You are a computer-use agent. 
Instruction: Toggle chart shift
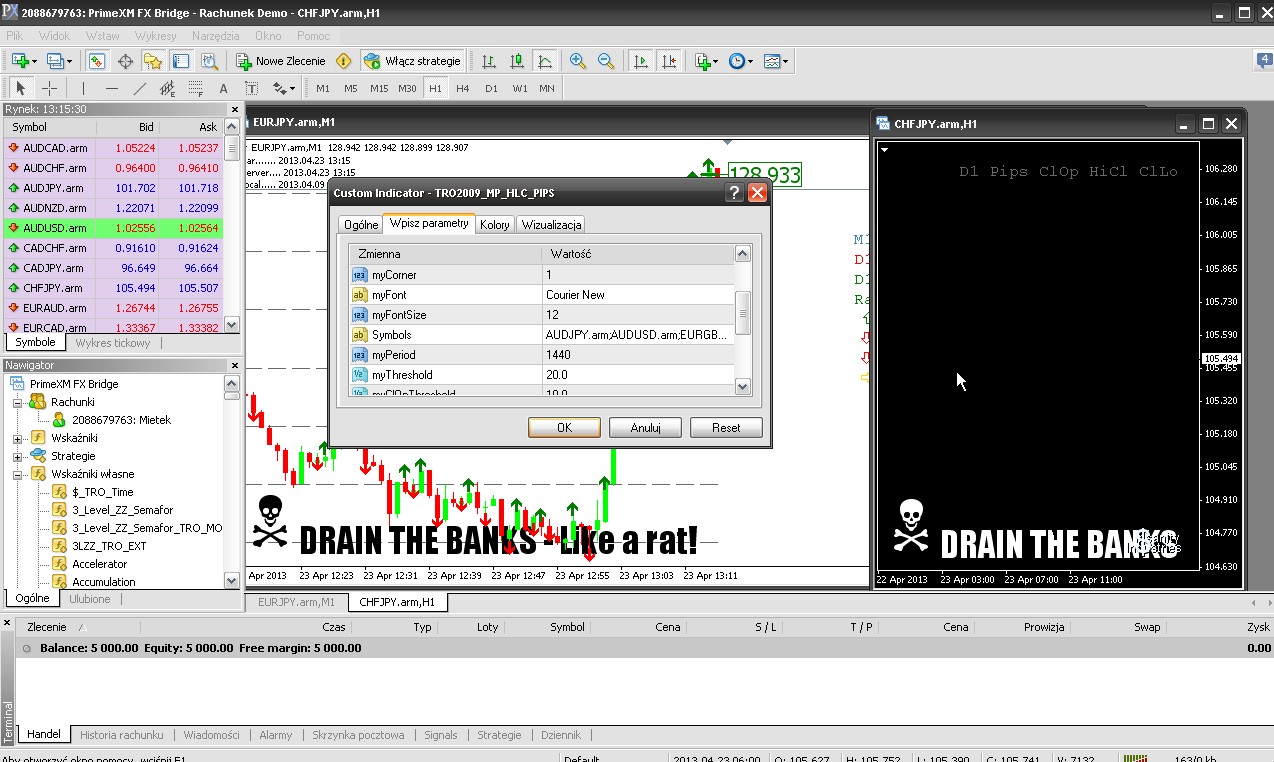click(668, 61)
